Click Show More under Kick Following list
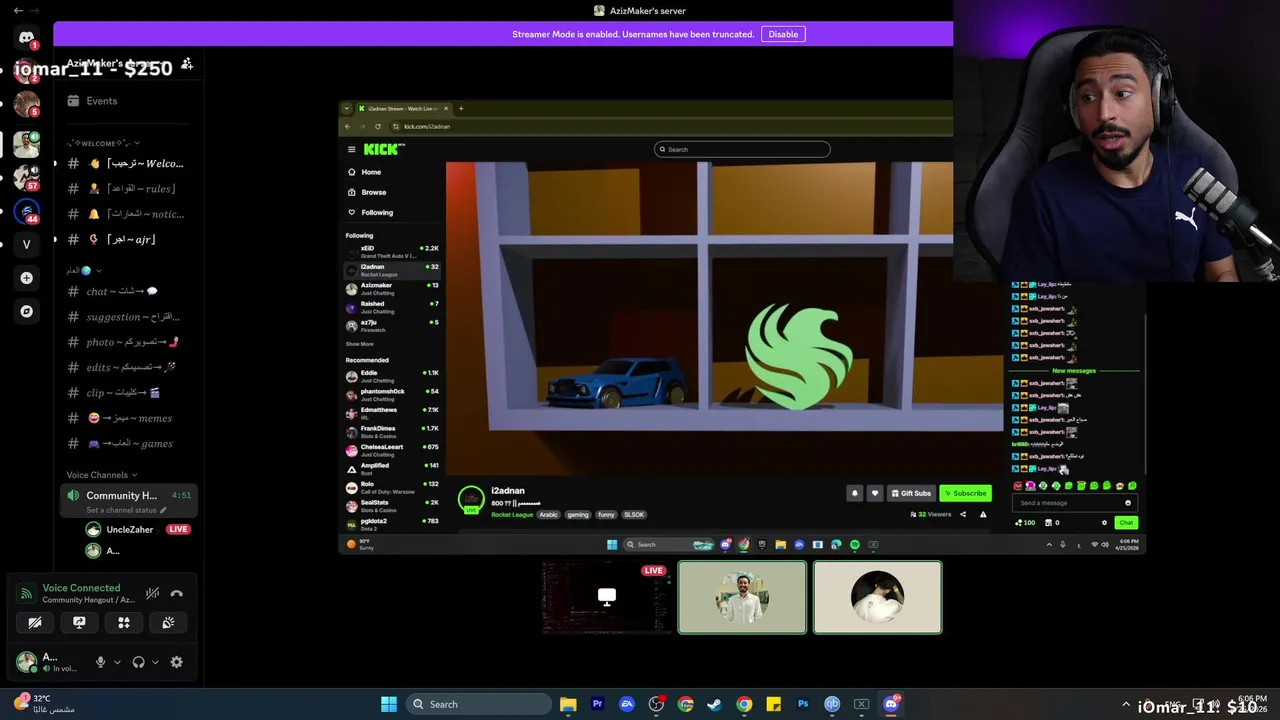The width and height of the screenshot is (1280, 720). tap(359, 344)
